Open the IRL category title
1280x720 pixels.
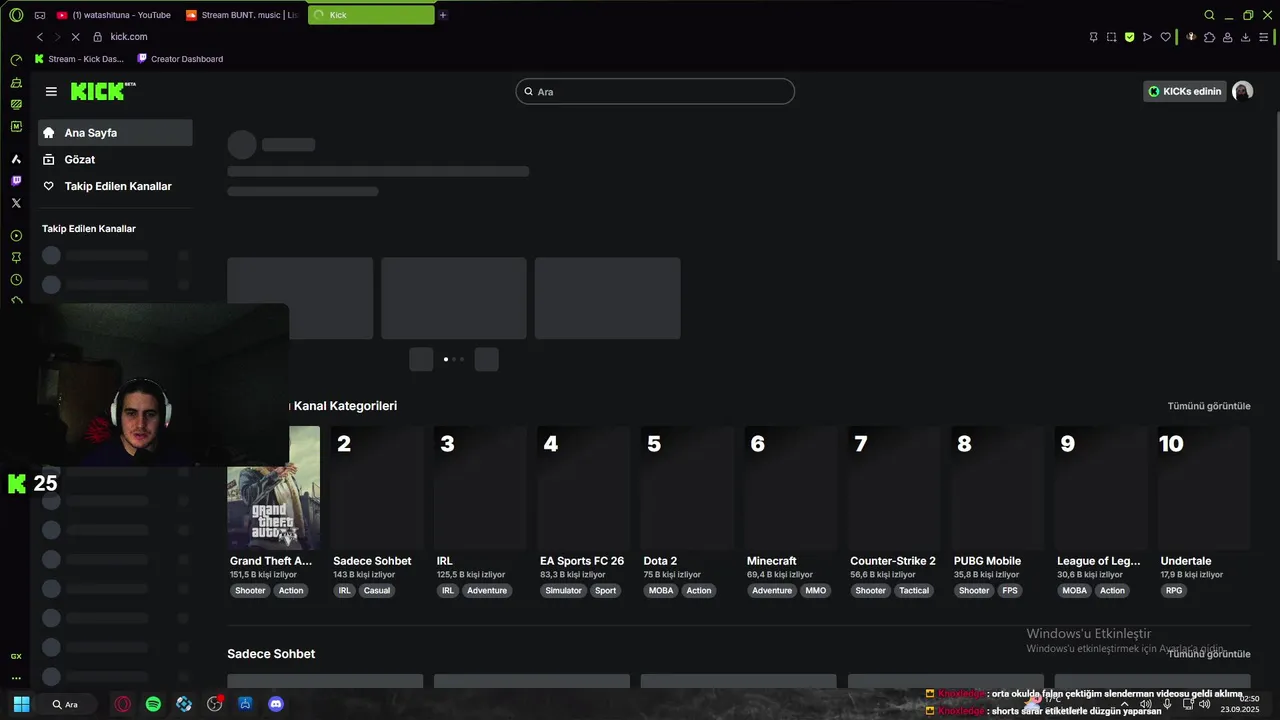tap(445, 561)
